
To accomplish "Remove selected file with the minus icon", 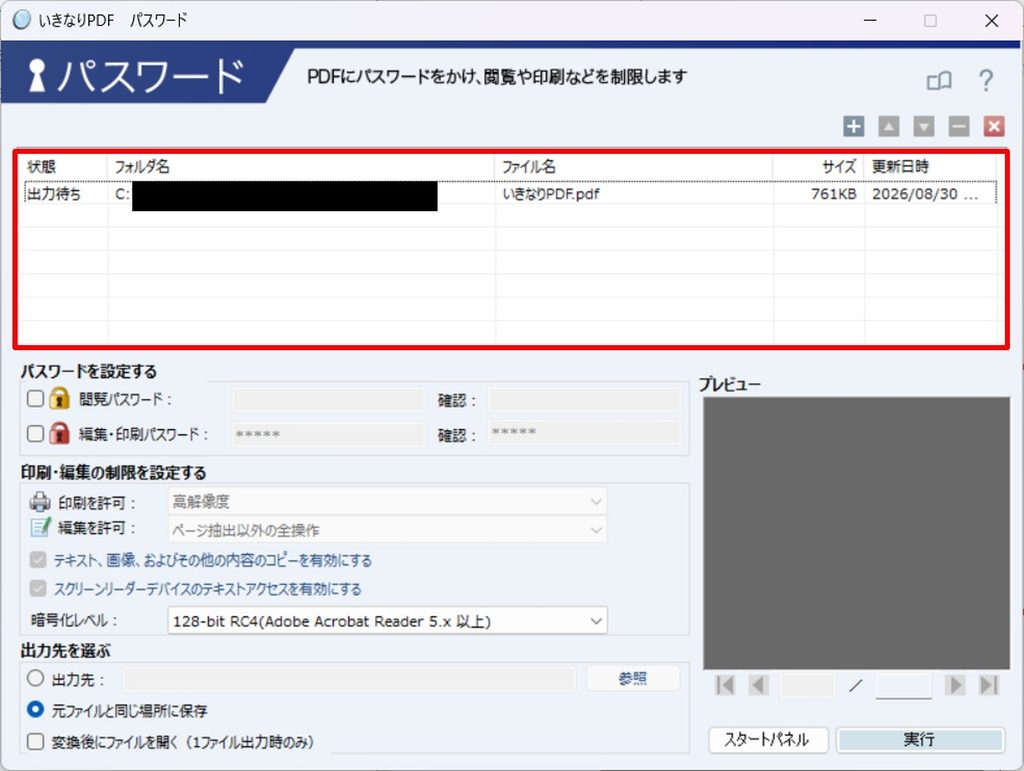I will 959,126.
